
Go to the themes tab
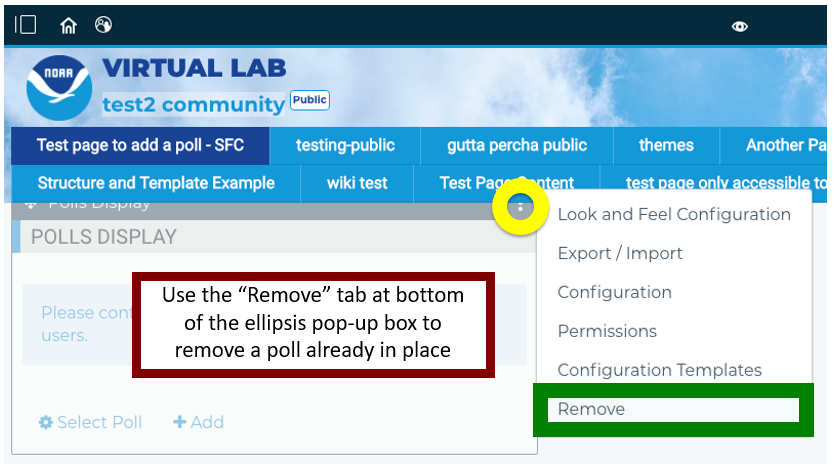pos(666,145)
